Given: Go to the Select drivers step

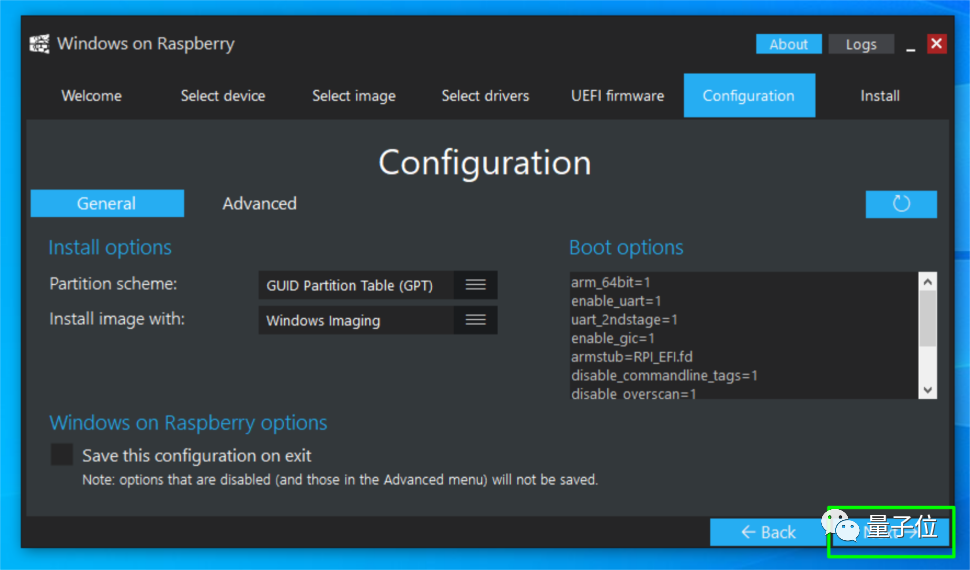Looking at the screenshot, I should point(485,96).
